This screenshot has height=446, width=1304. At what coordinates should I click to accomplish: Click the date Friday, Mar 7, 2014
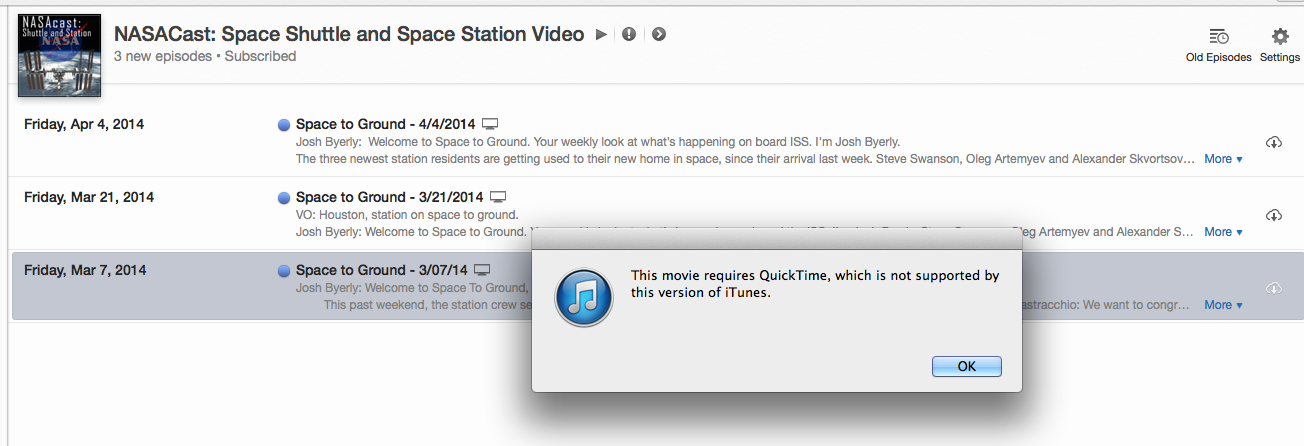tap(85, 271)
